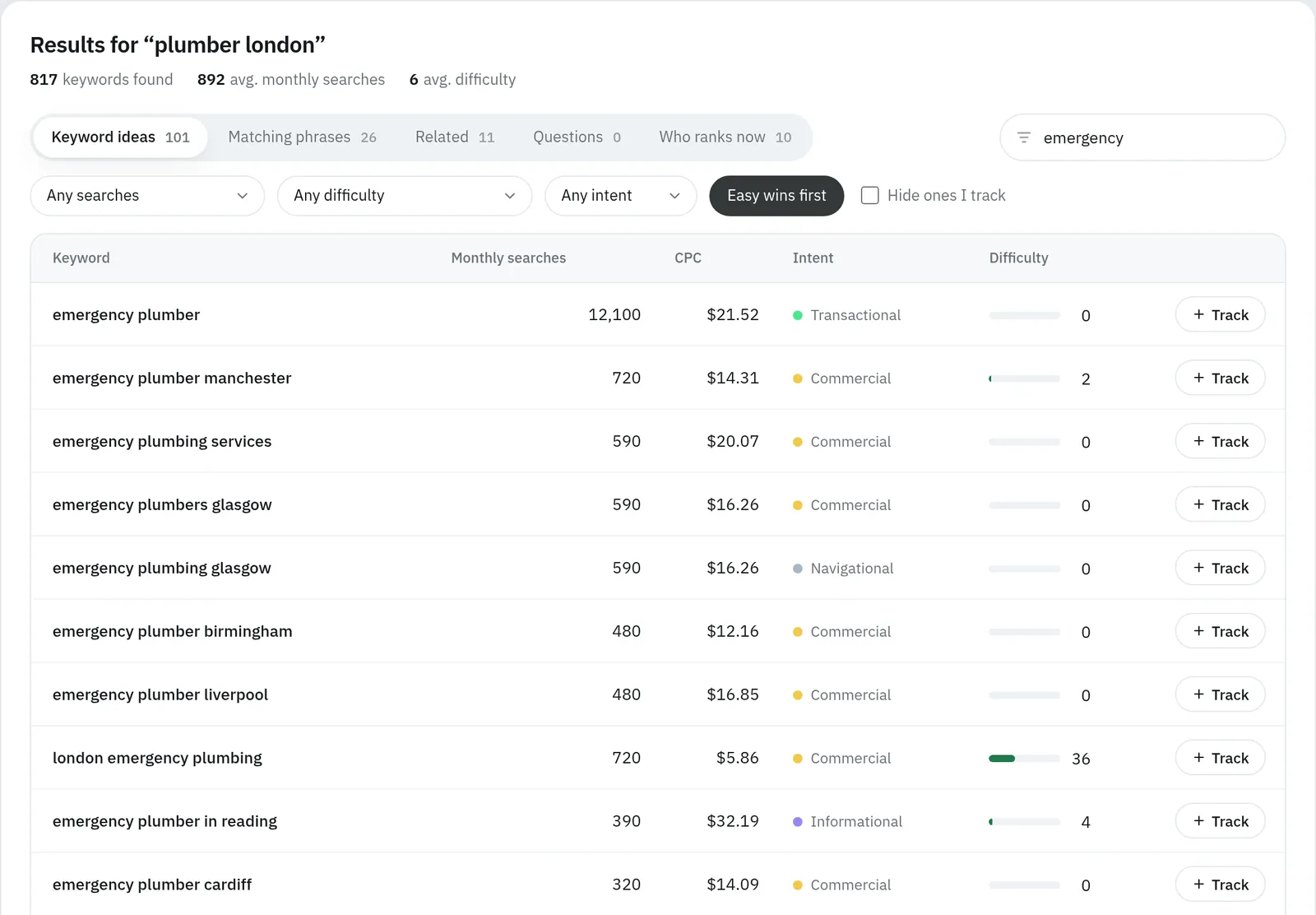The height and width of the screenshot is (915, 1316).
Task: Select the emergency plumber liverpool keyword
Action: (160, 695)
